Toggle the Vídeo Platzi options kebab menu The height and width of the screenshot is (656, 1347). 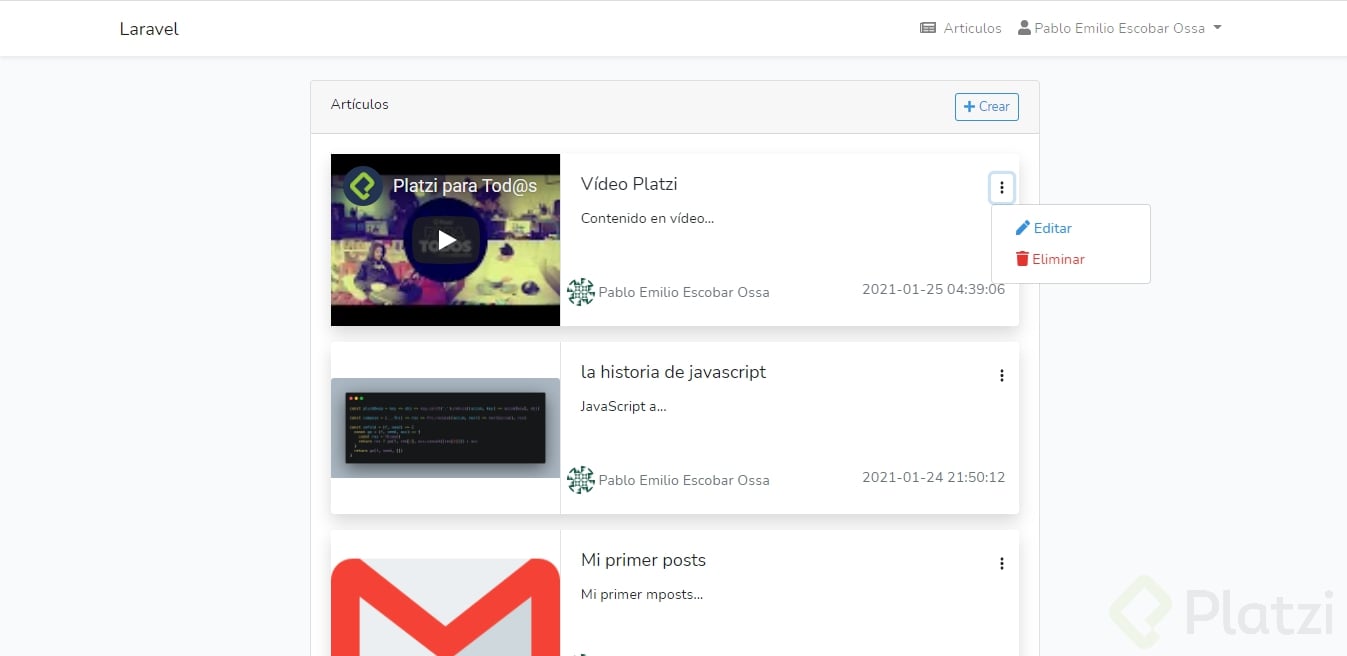(1002, 188)
